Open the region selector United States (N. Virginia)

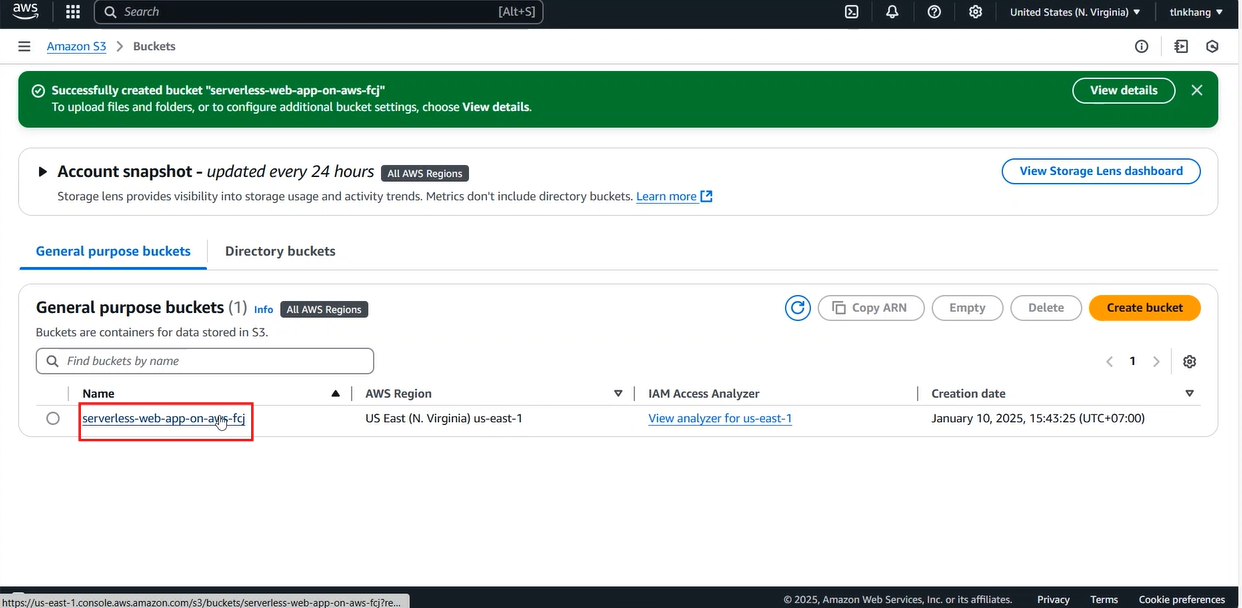pos(1075,12)
